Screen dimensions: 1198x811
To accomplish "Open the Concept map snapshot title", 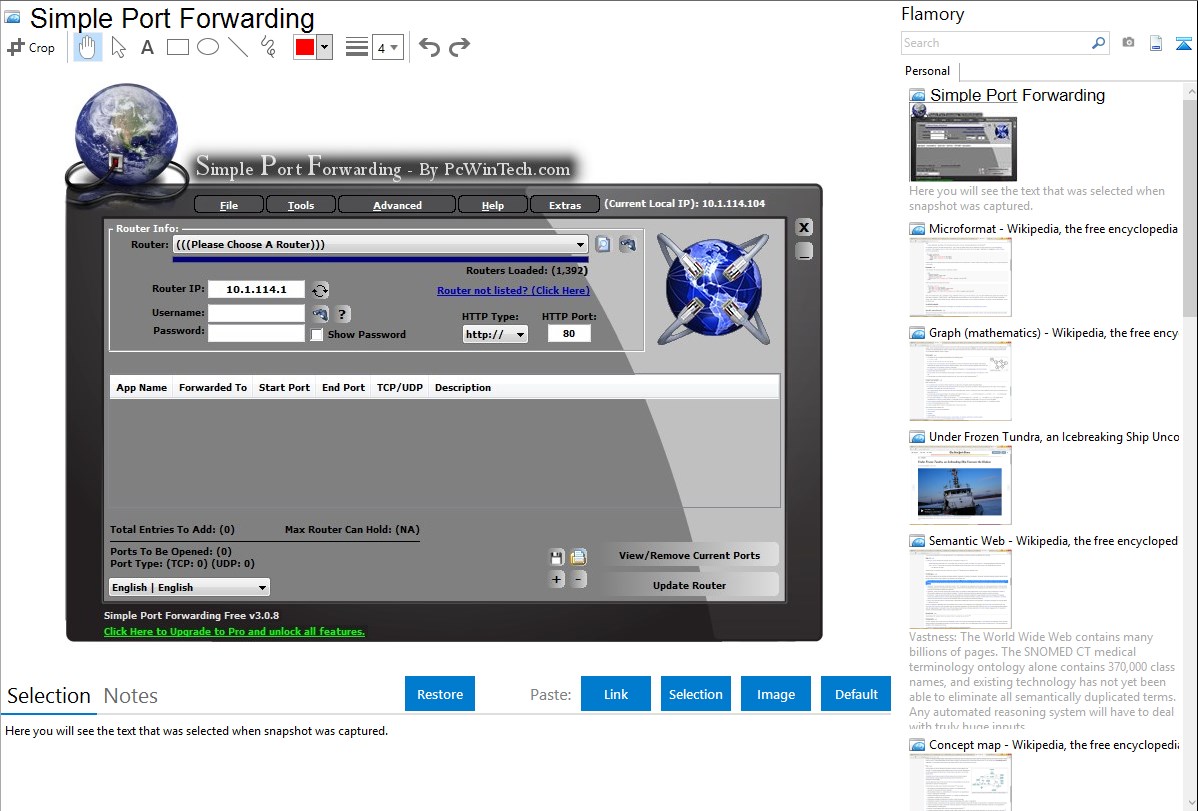I will [1053, 744].
